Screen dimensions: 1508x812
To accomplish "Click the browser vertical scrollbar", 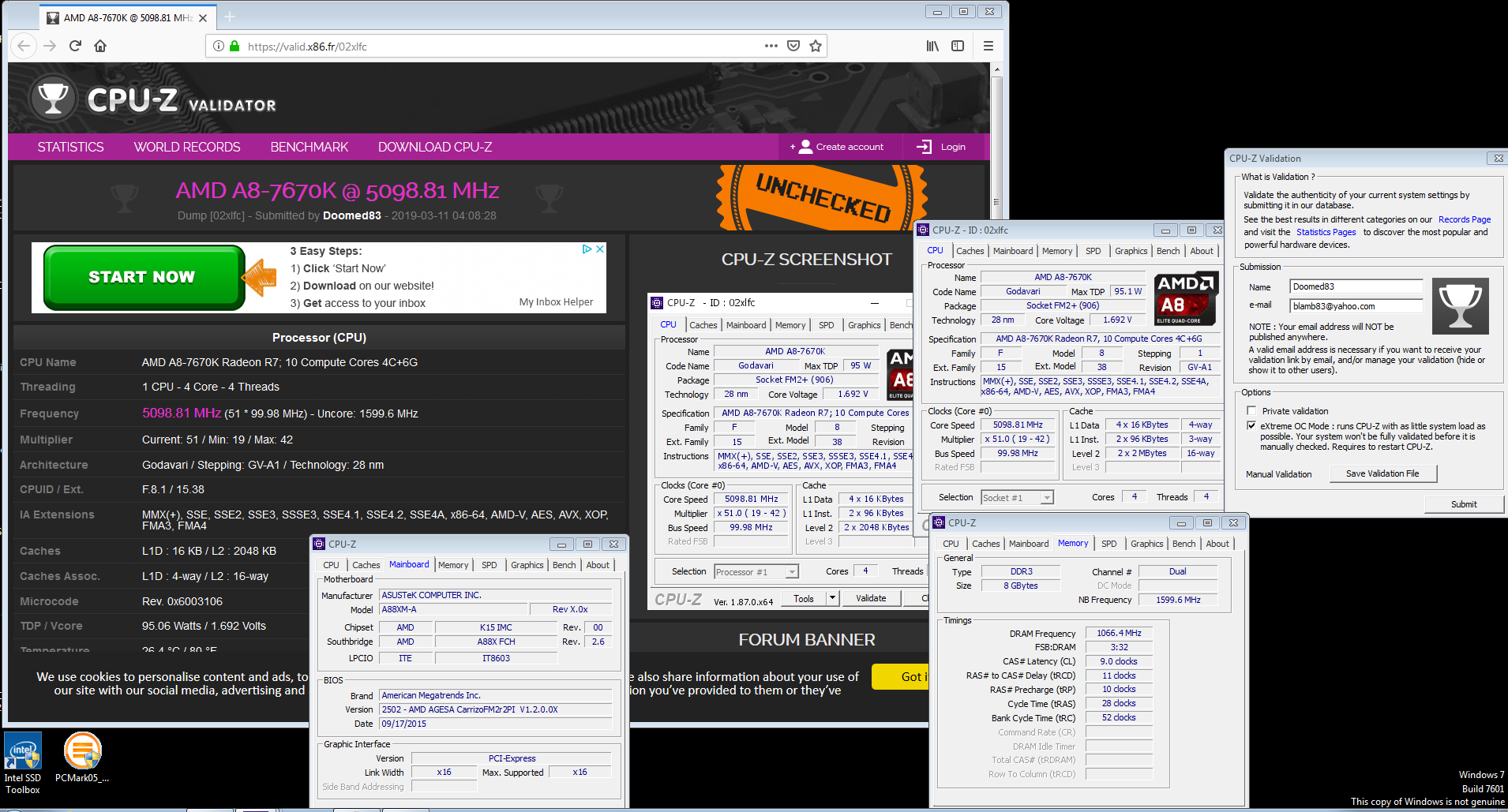I will point(996,202).
